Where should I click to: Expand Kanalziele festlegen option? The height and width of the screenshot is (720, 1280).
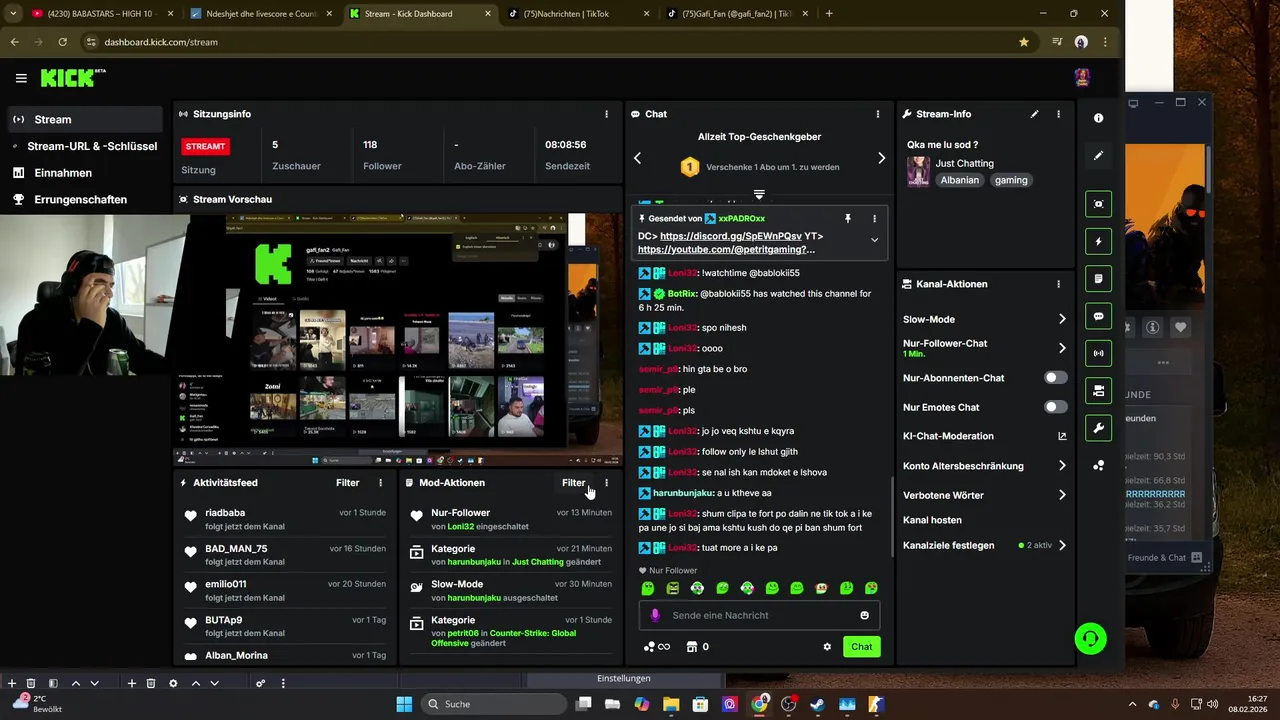click(x=1062, y=546)
